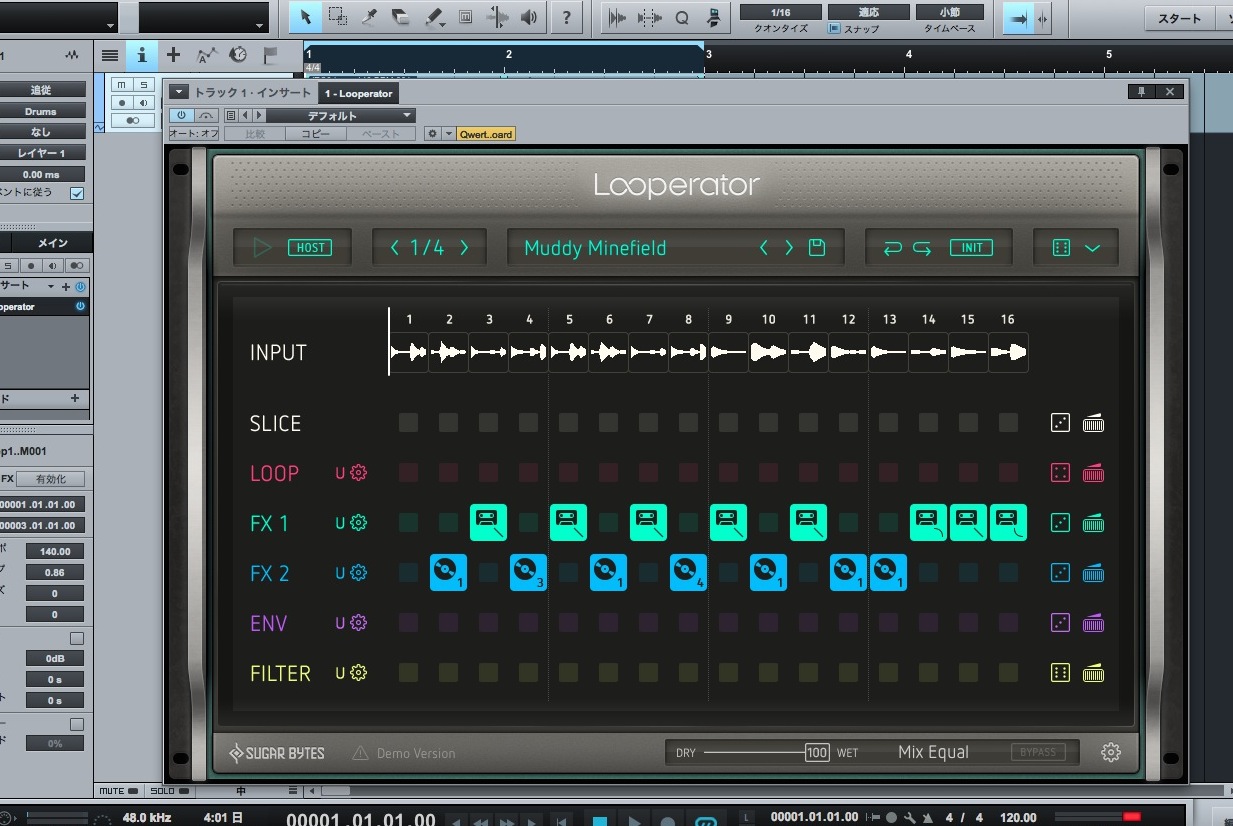Select the Eraser tool

pos(401,17)
